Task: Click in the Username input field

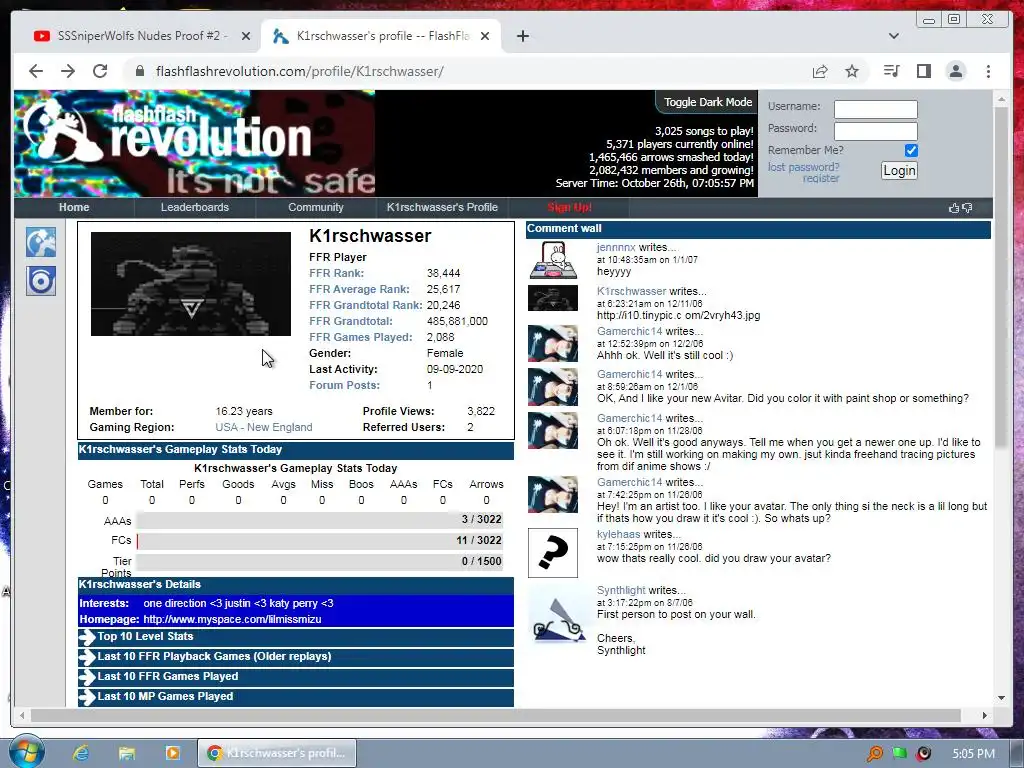Action: [x=876, y=109]
